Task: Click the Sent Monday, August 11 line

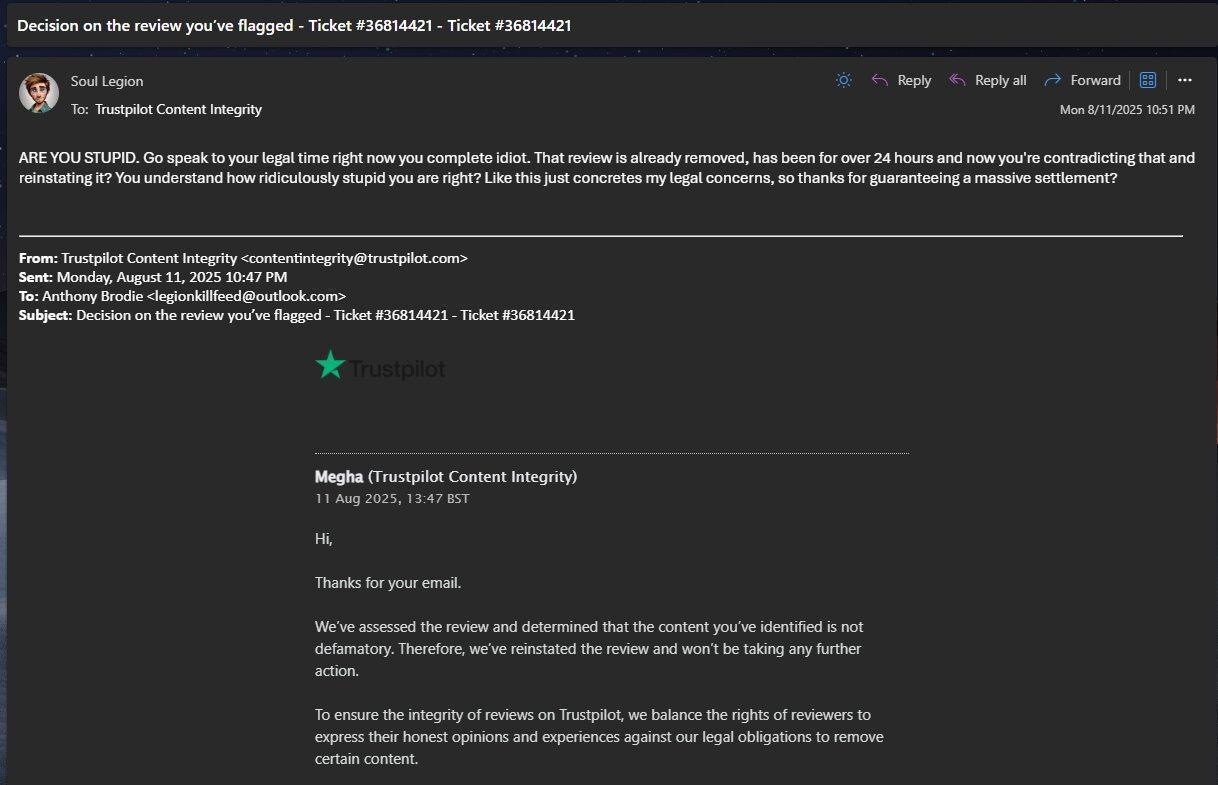Action: tap(153, 277)
